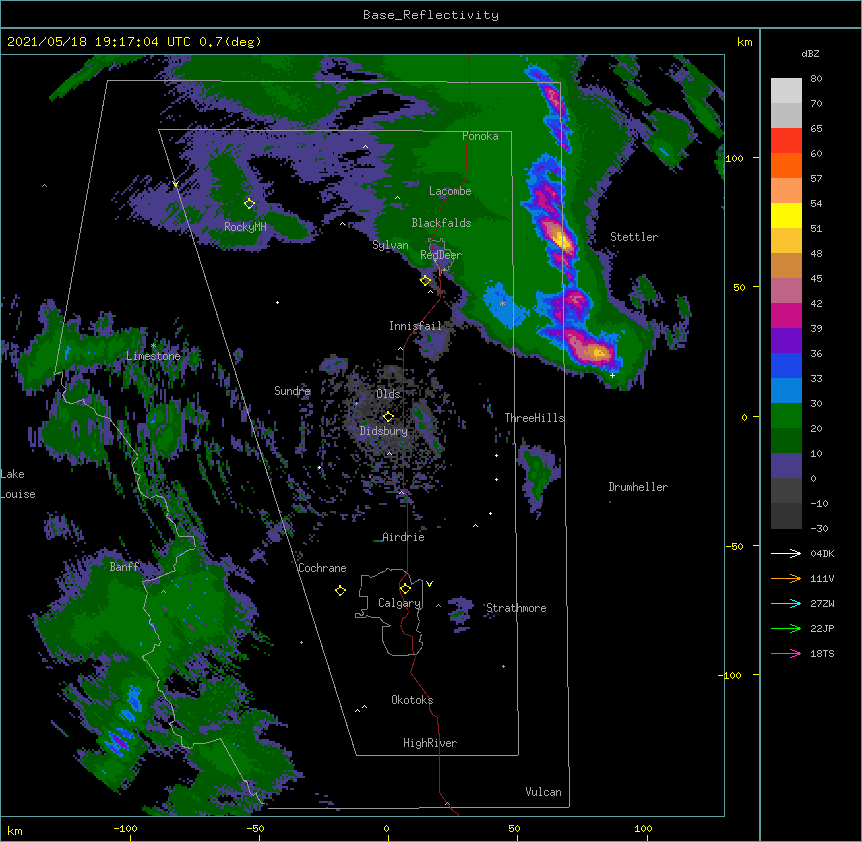Click the dBZ legend heading
Image resolution: width=862 pixels, height=842 pixels.
810,53
